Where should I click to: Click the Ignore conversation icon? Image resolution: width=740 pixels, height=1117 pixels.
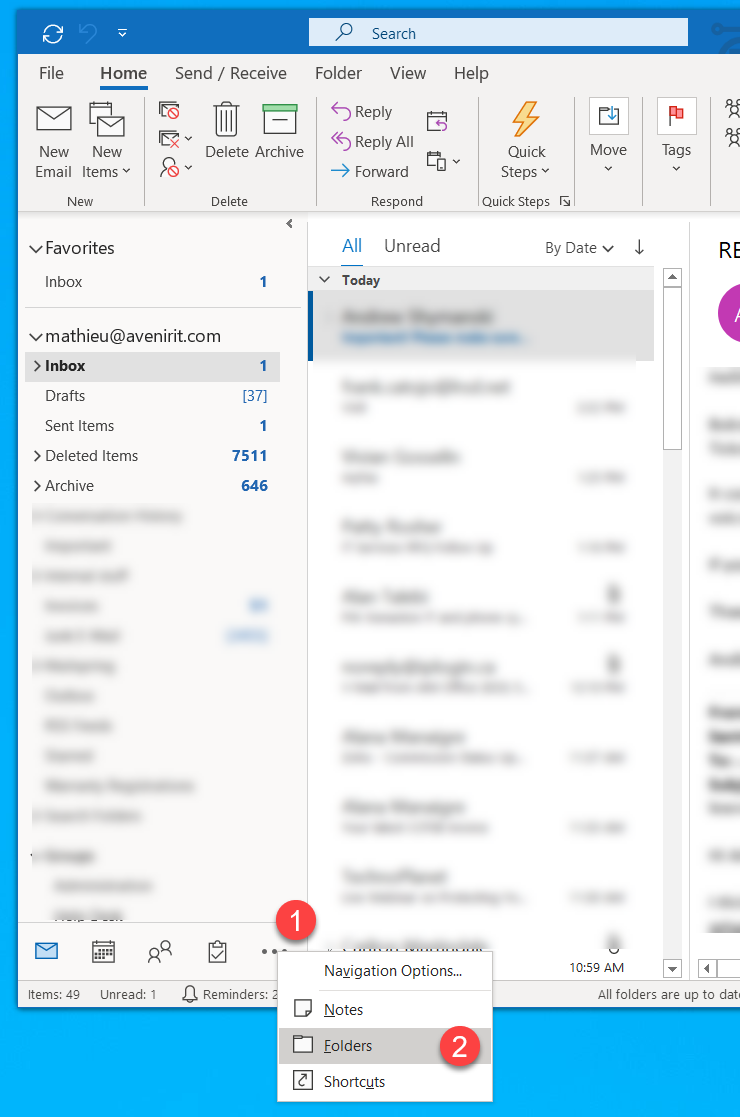(170, 110)
